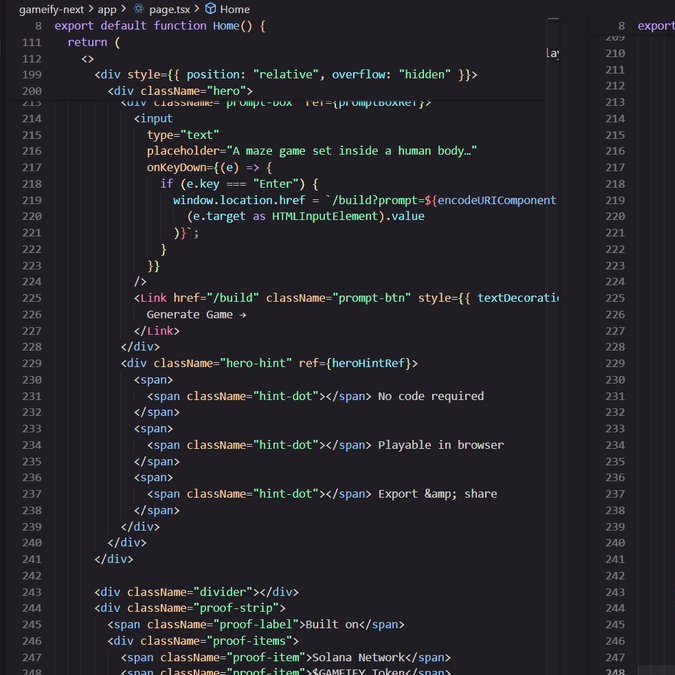Click Link href="/build" opening tag
The height and width of the screenshot is (675, 675).
tap(346, 298)
